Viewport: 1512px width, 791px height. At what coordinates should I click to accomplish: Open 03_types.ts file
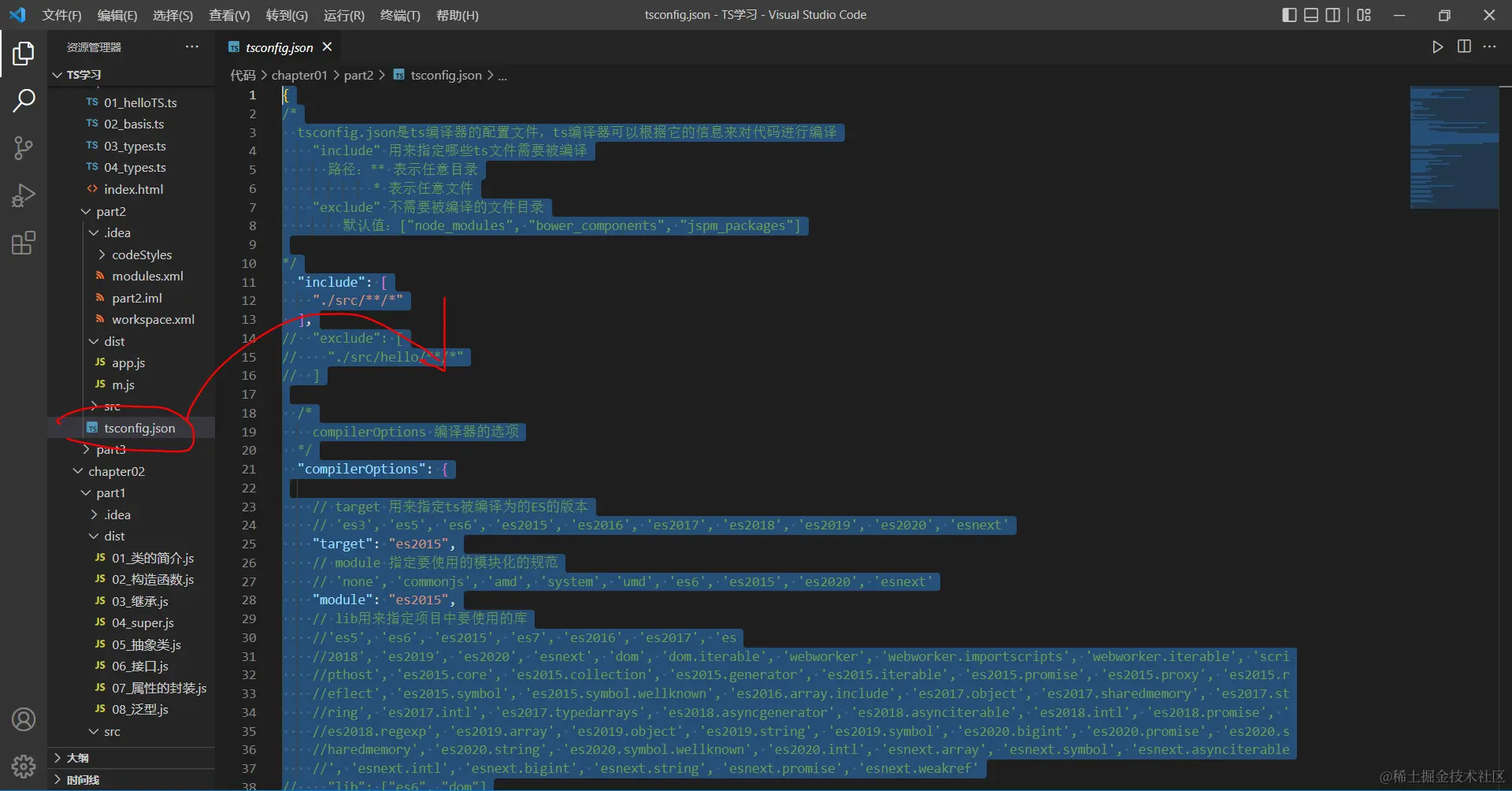coord(135,146)
